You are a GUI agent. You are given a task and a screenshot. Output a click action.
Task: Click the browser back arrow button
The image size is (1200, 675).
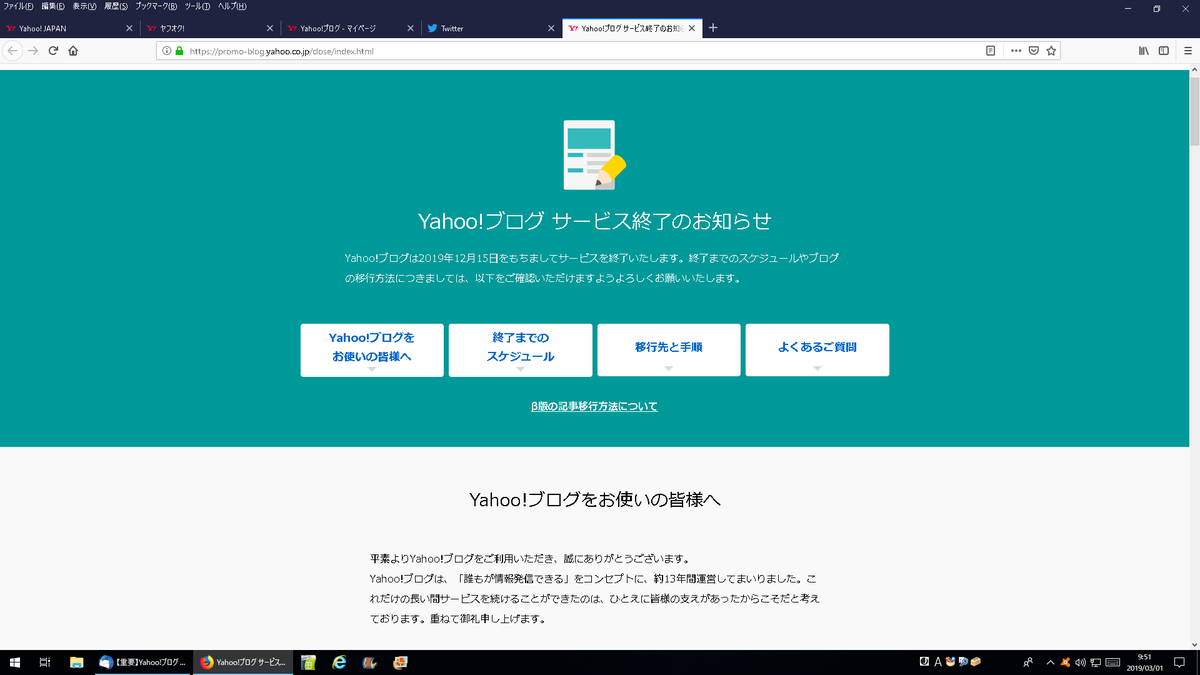point(13,50)
